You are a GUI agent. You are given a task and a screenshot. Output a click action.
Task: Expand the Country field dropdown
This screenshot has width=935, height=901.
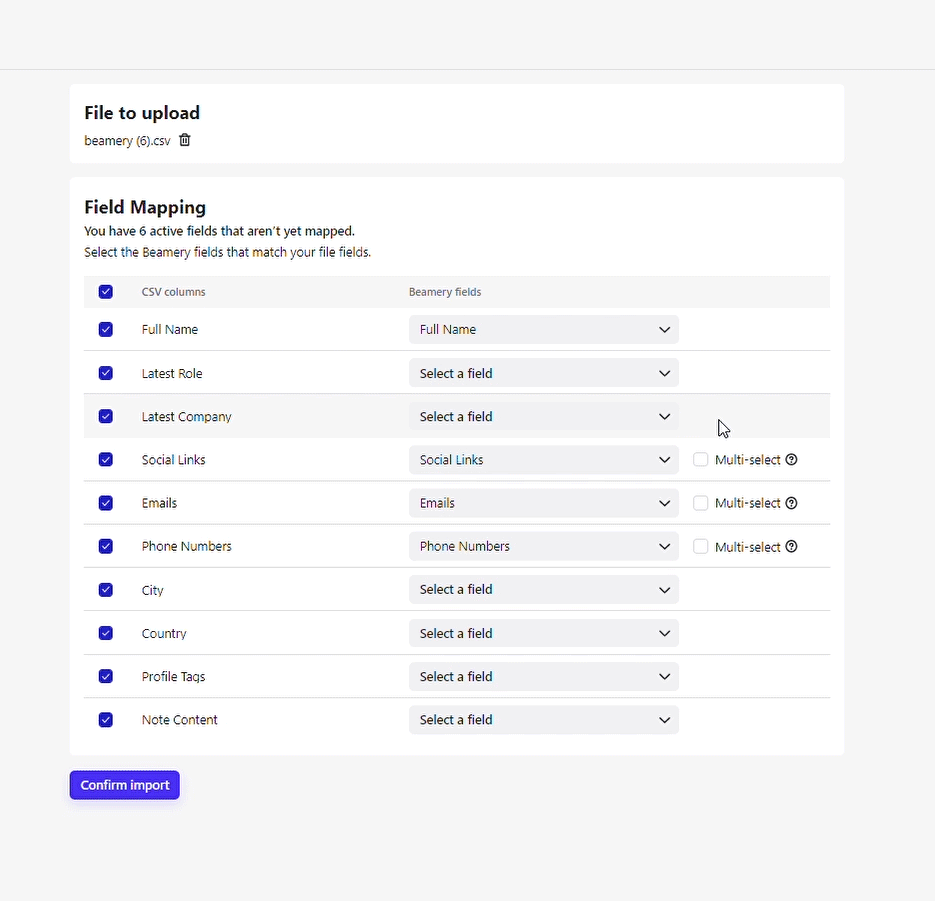point(543,633)
